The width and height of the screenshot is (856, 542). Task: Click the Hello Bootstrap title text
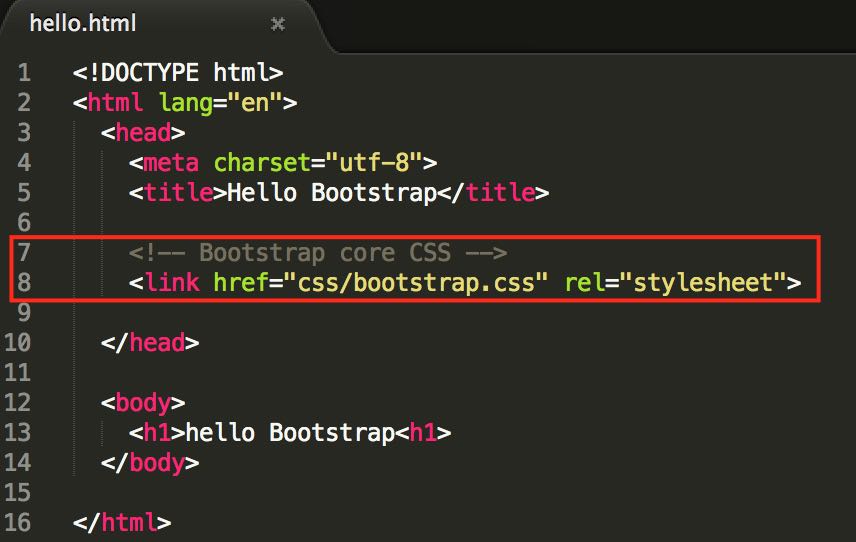coord(332,193)
